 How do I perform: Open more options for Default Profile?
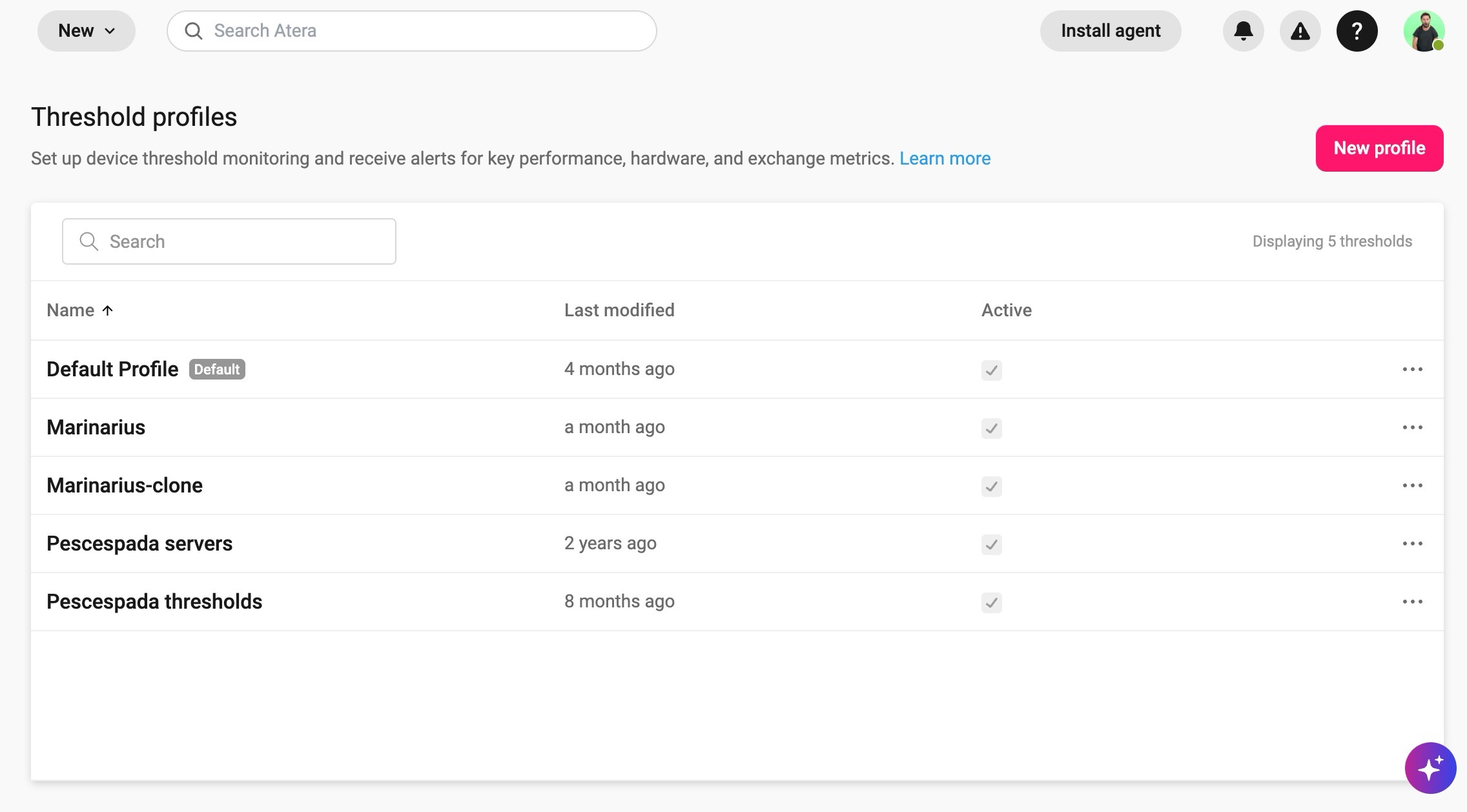[1412, 369]
